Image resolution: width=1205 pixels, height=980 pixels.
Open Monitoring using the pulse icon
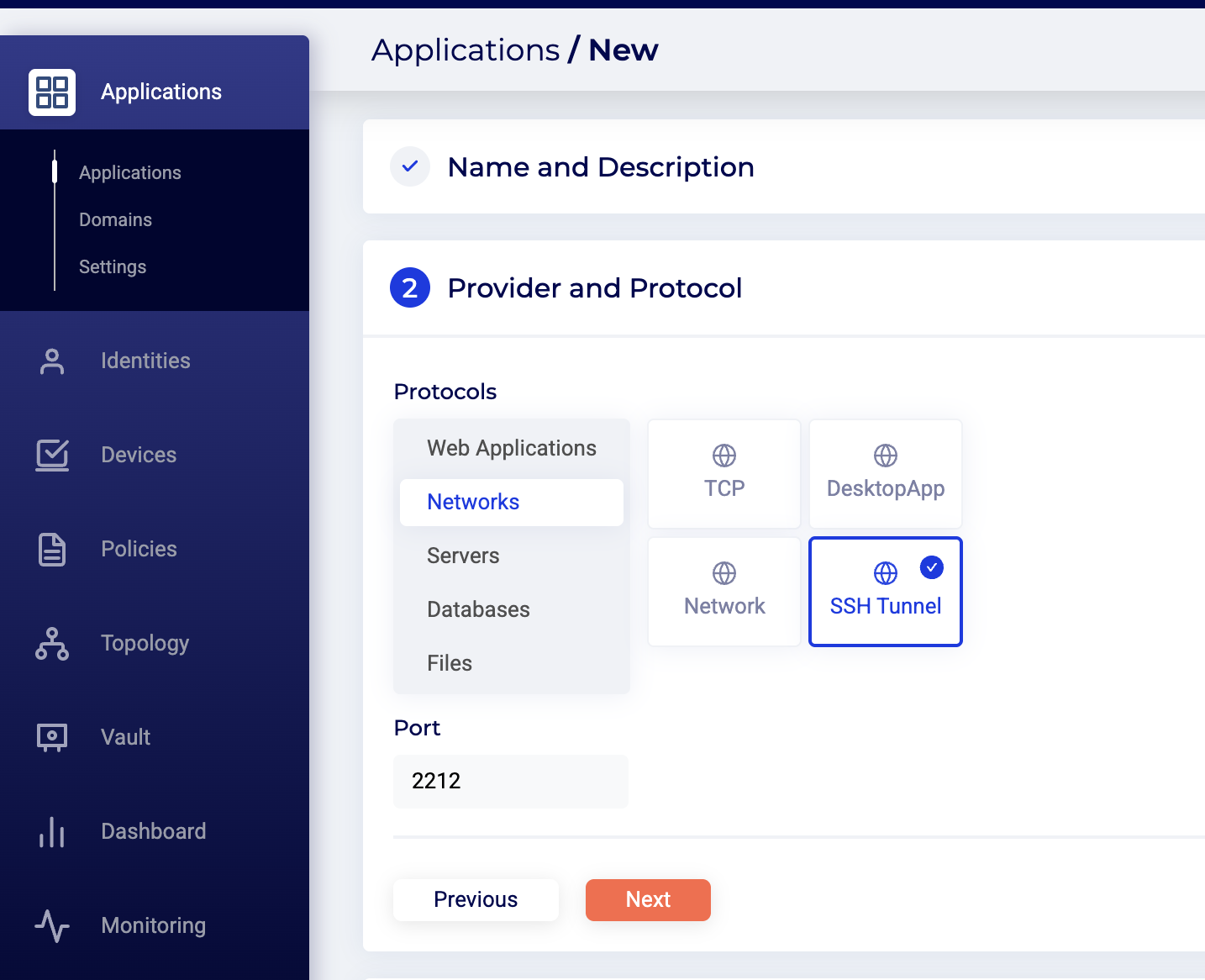pyautogui.click(x=52, y=925)
